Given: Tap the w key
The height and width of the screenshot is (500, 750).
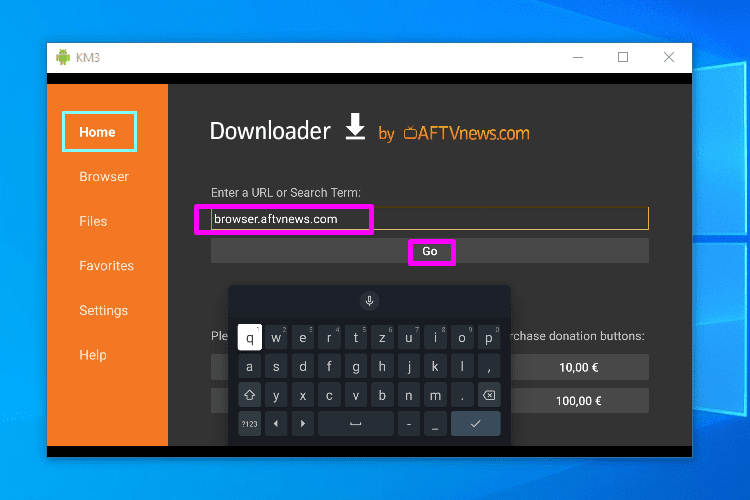Looking at the screenshot, I should coord(276,338).
